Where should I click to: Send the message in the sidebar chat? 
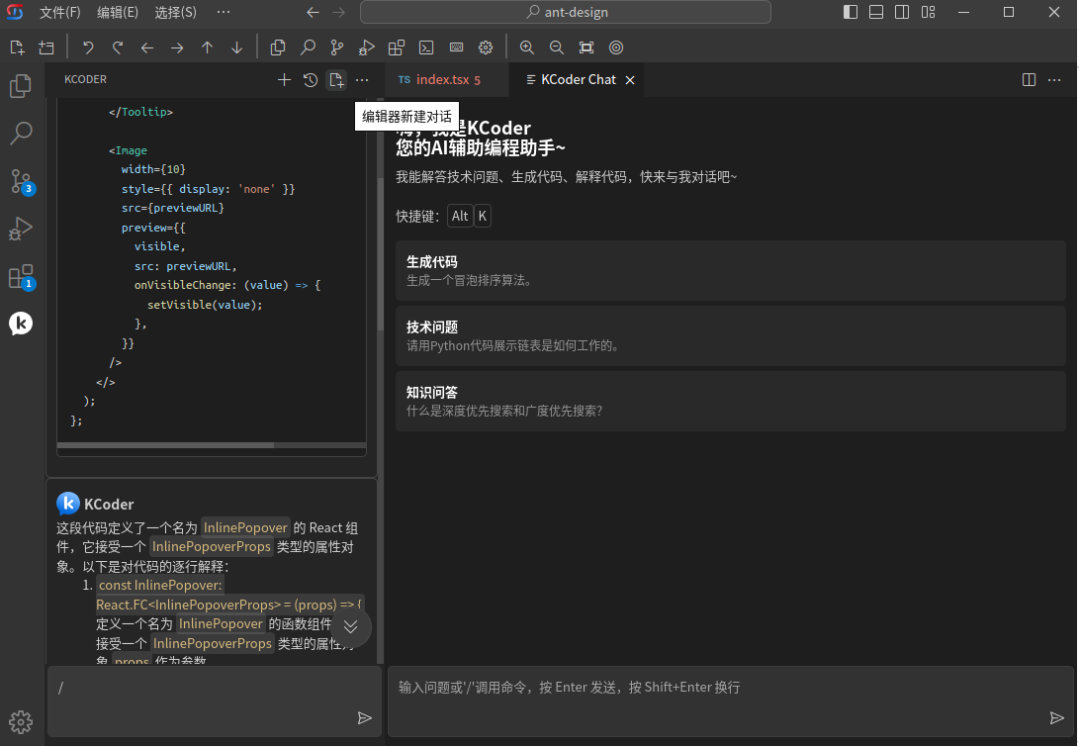click(x=364, y=719)
